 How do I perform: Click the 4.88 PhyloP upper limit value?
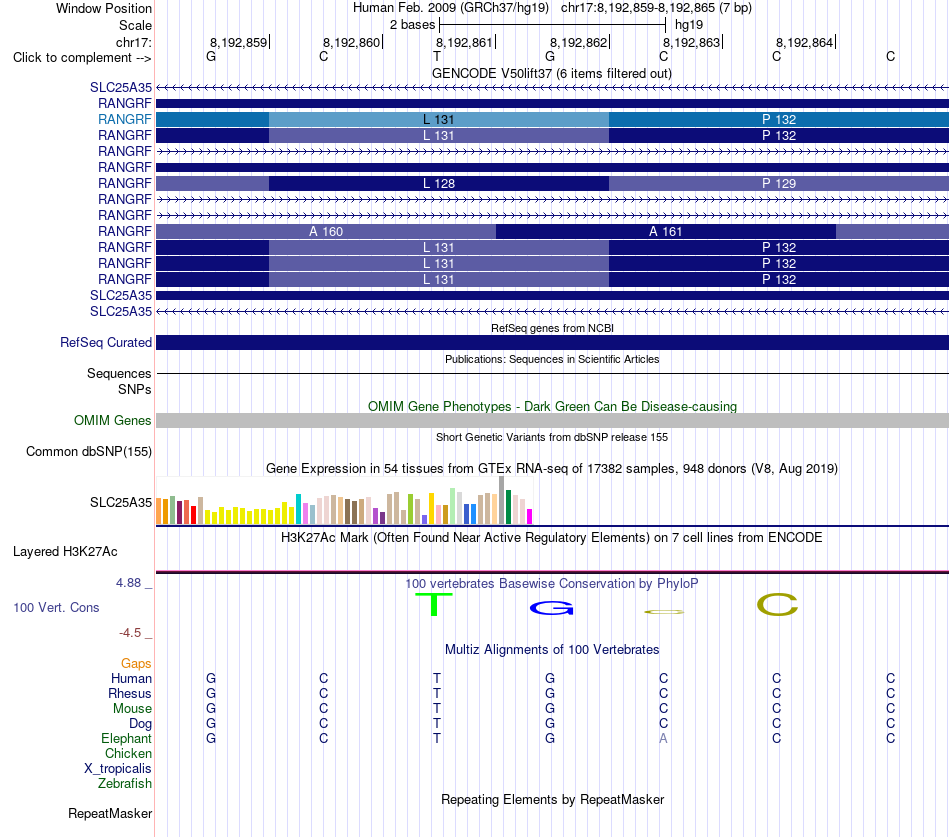tap(128, 582)
